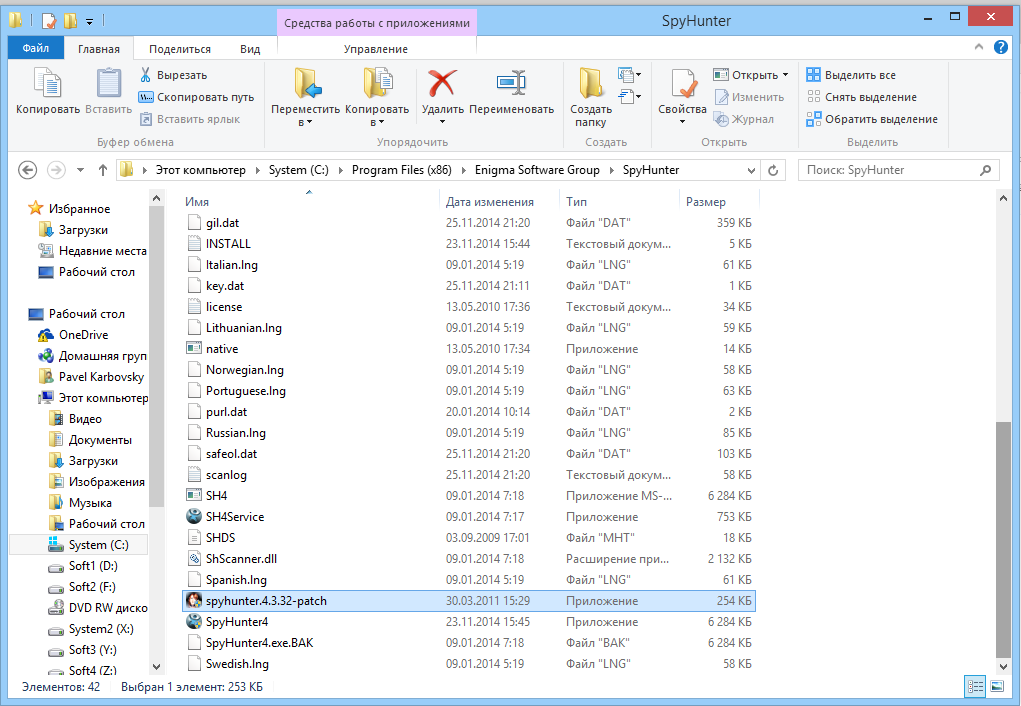This screenshot has height=706, width=1021.
Task: Open the Журнал (history) button
Action: 744,119
